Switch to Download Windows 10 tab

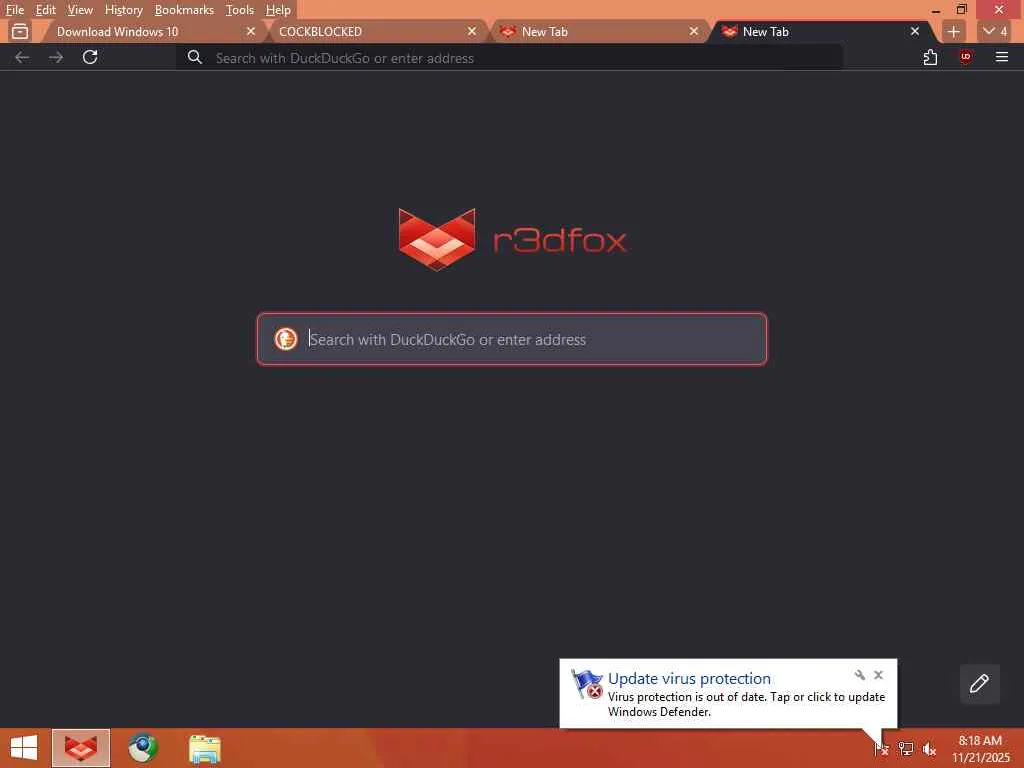[150, 31]
